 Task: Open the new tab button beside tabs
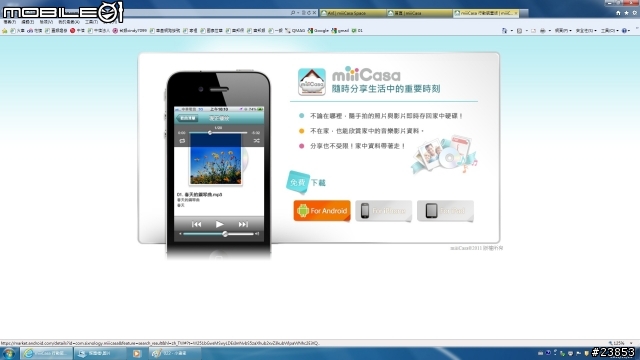[x=524, y=13]
